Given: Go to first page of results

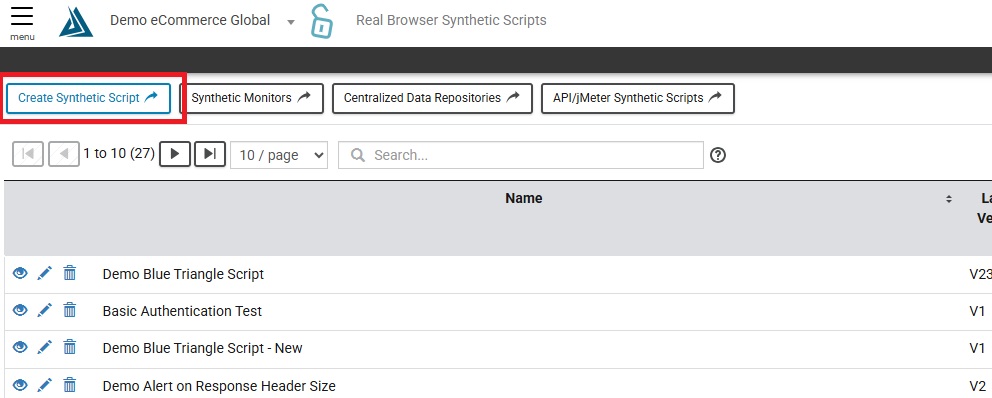Looking at the screenshot, I should coord(28,154).
